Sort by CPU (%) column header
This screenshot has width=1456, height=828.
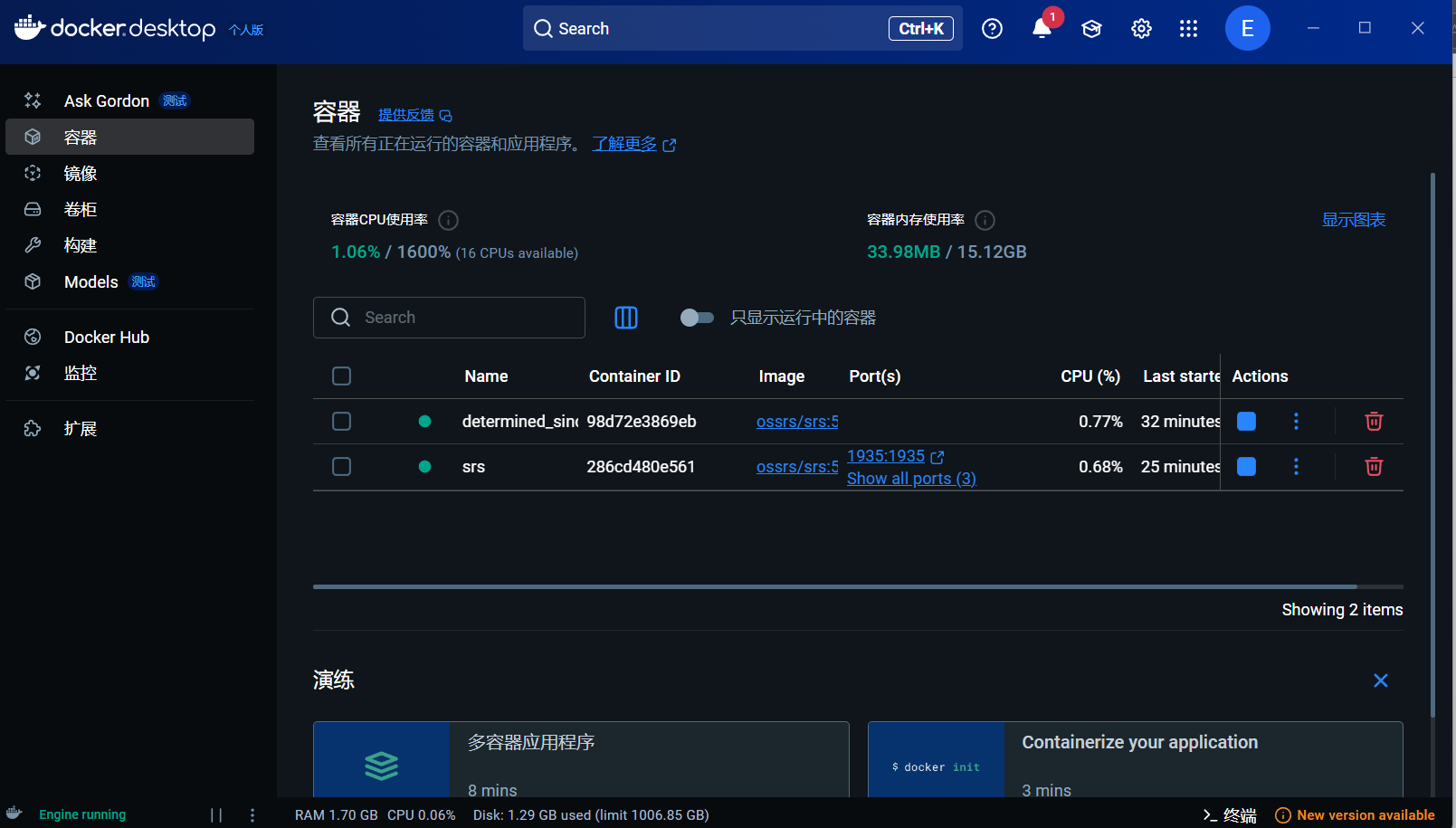pyautogui.click(x=1090, y=376)
